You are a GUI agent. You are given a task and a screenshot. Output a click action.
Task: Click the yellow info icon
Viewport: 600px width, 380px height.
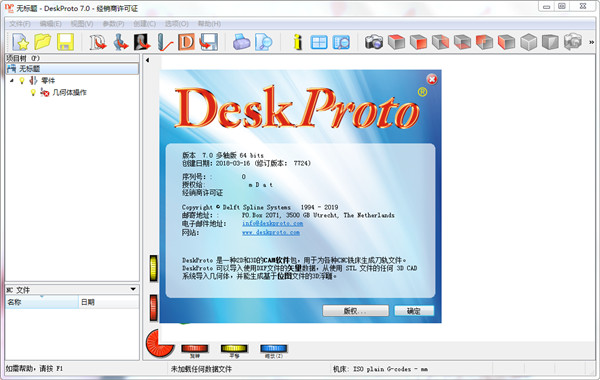coord(297,42)
